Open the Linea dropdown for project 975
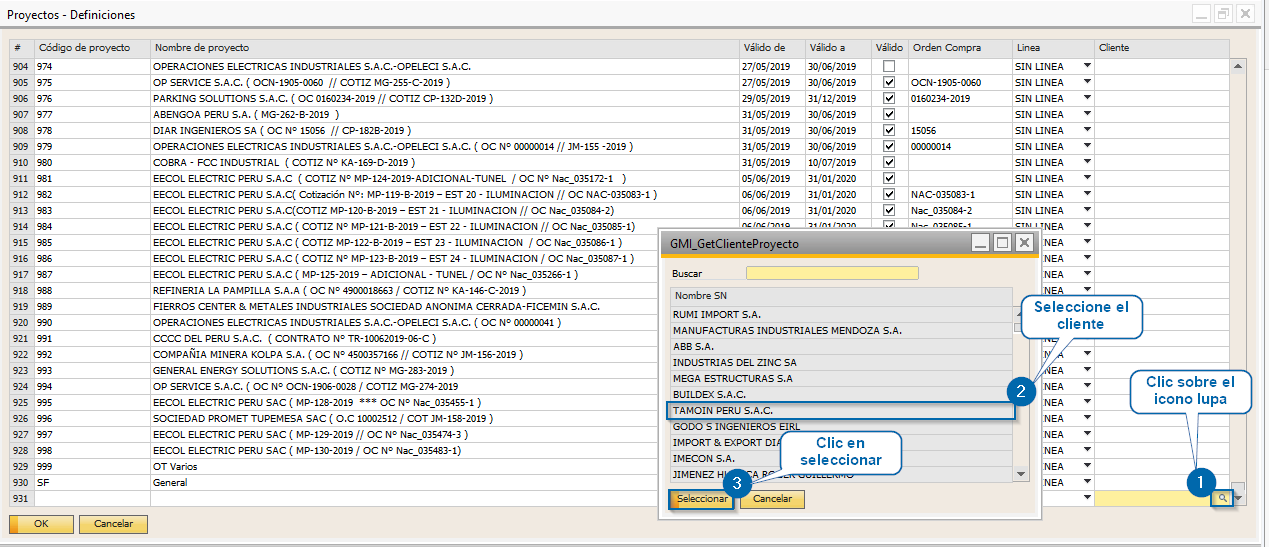 point(1087,82)
